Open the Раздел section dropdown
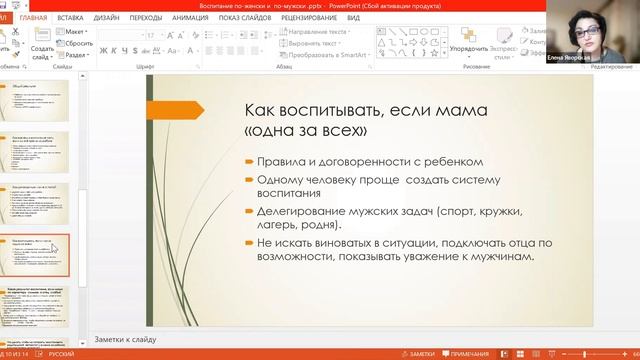Screen dimensions: 640x360 73,54
